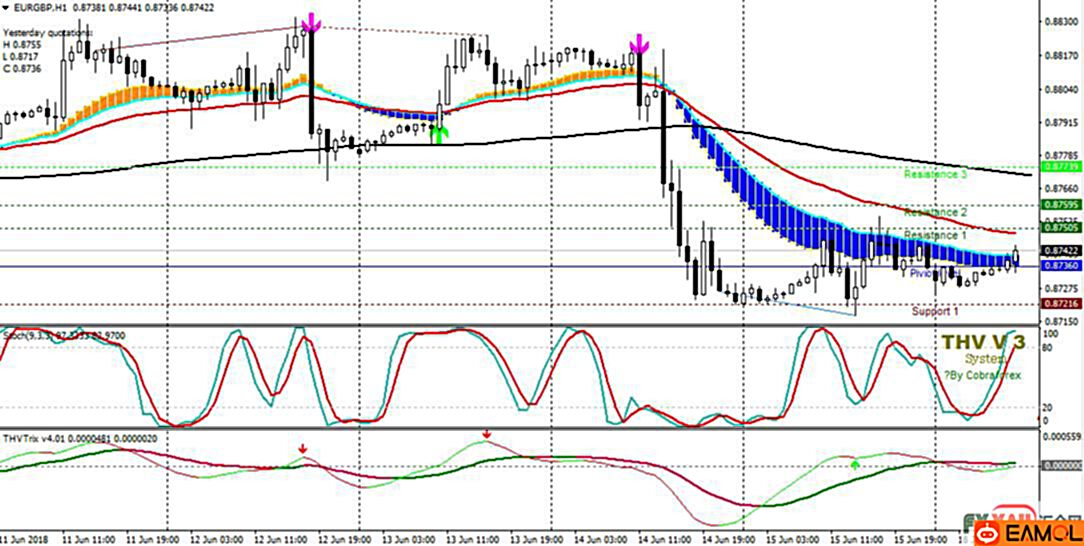Click the THVTrix v4.01 indicator label
Viewport: 1084px width, 546px height.
(60, 436)
